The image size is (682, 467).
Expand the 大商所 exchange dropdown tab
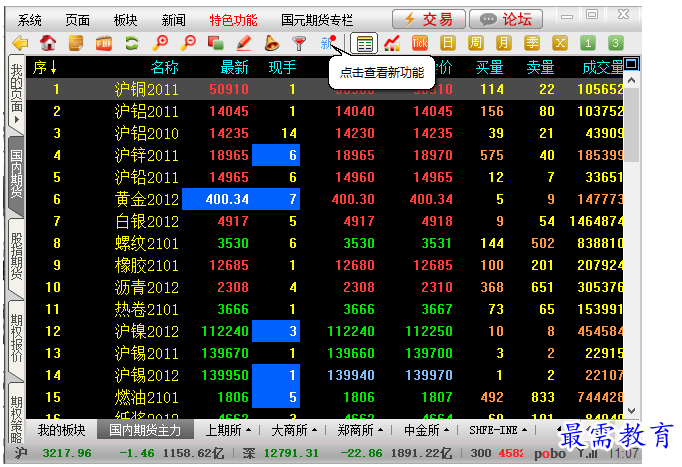(x=295, y=431)
